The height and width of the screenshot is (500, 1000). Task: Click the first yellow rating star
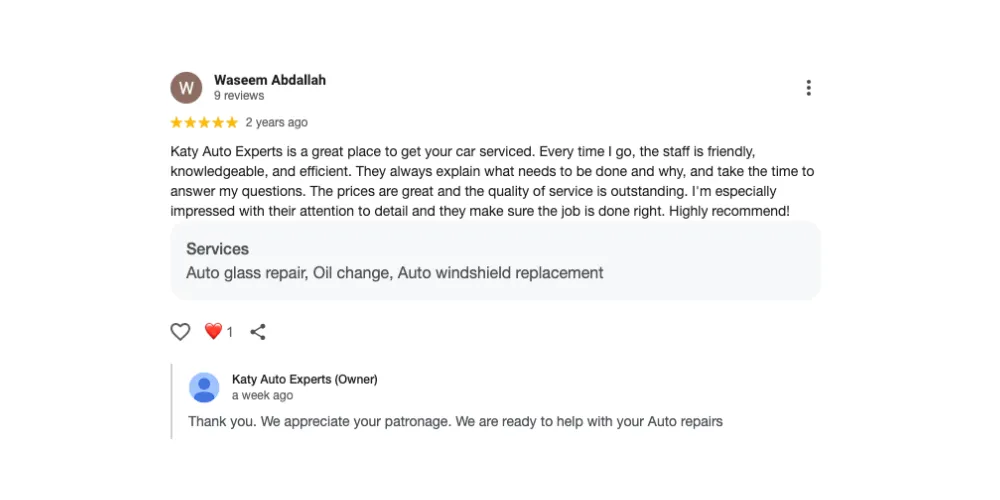pos(177,123)
